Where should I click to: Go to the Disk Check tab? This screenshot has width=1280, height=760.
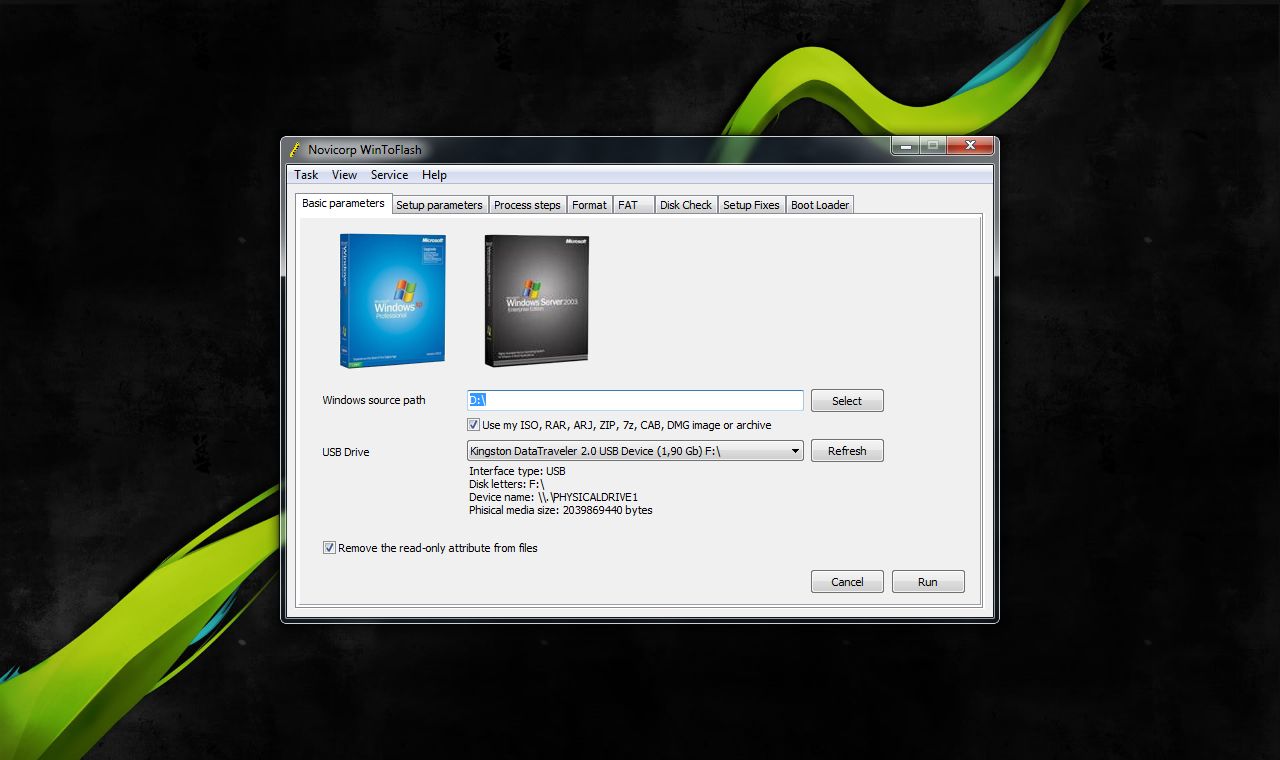click(686, 205)
